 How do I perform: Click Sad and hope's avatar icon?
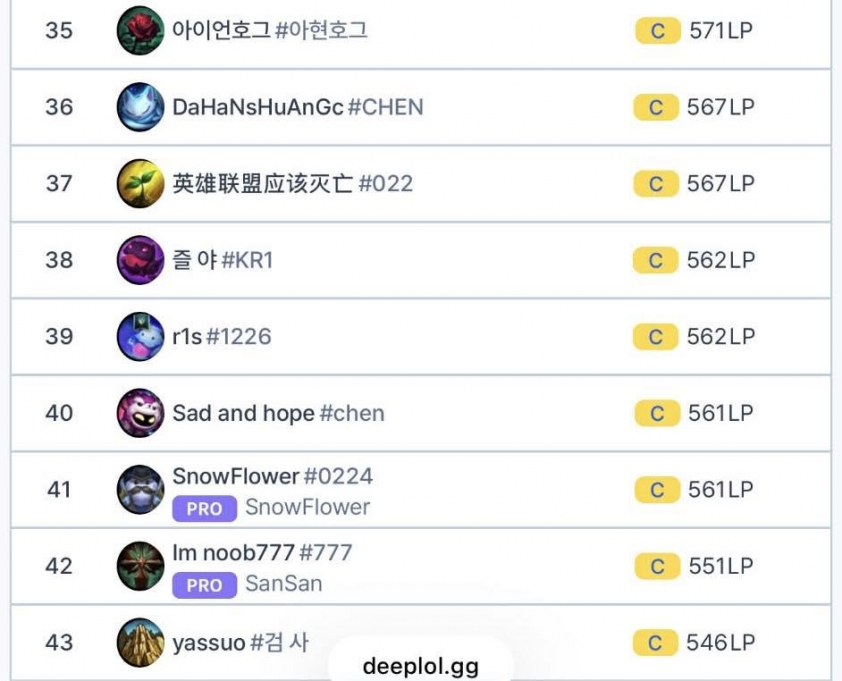coord(140,413)
